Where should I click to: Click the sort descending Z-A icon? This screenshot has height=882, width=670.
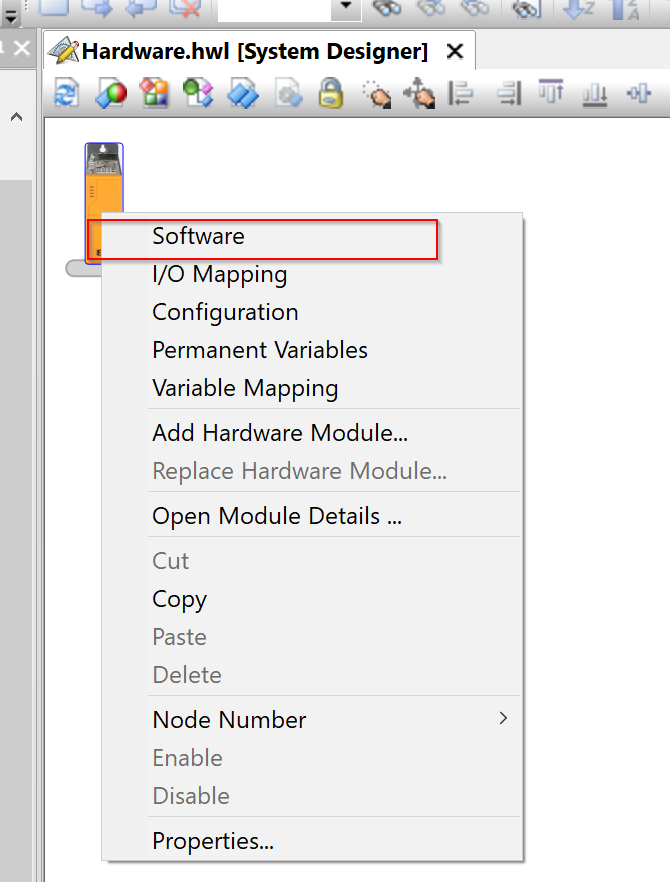626,8
